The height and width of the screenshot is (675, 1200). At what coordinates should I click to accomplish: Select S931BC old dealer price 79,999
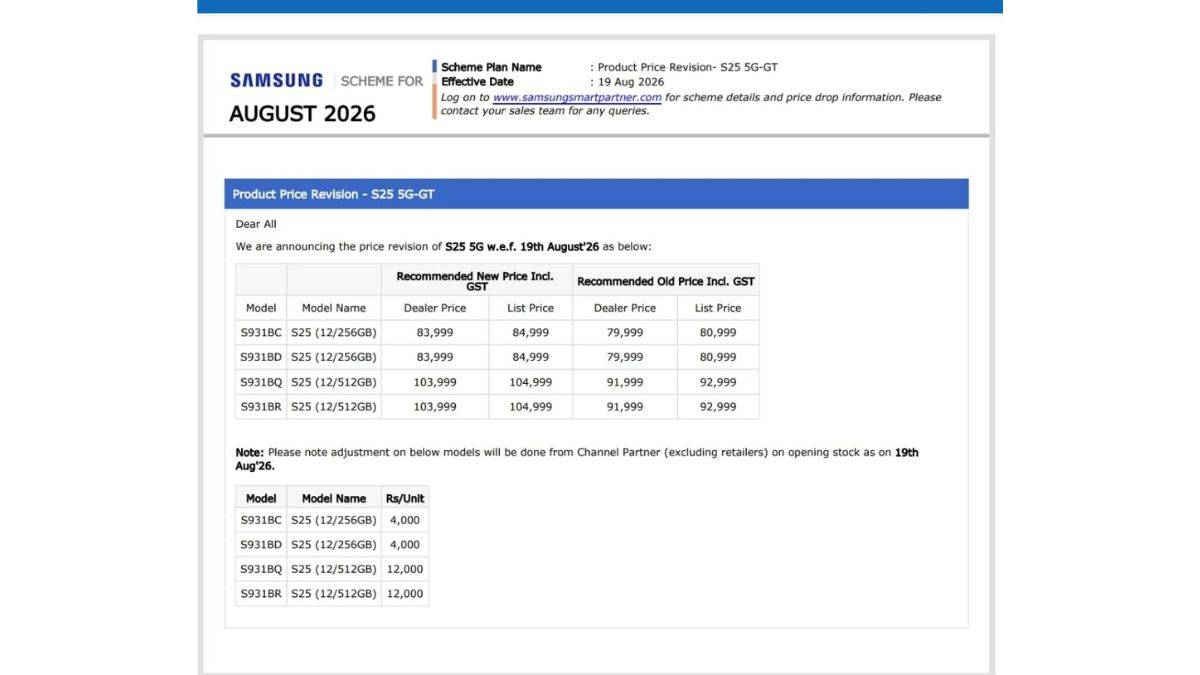[625, 333]
